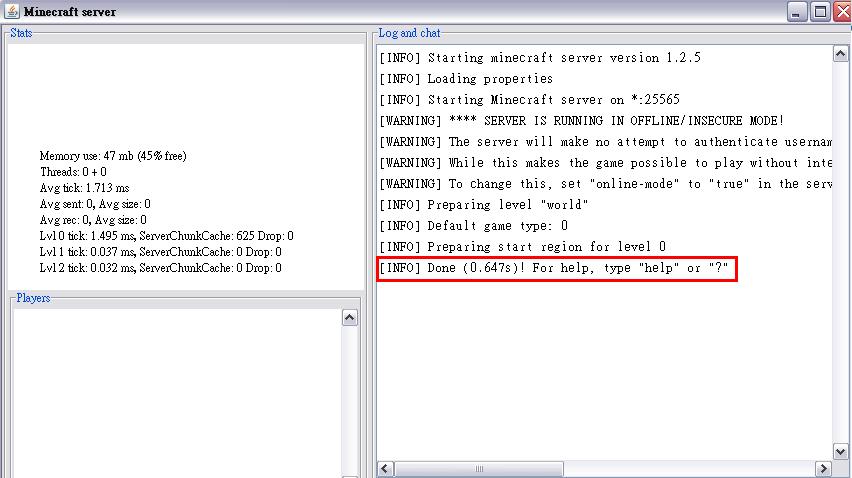Close the Minecraft server window
This screenshot has width=852, height=478.
pos(840,12)
